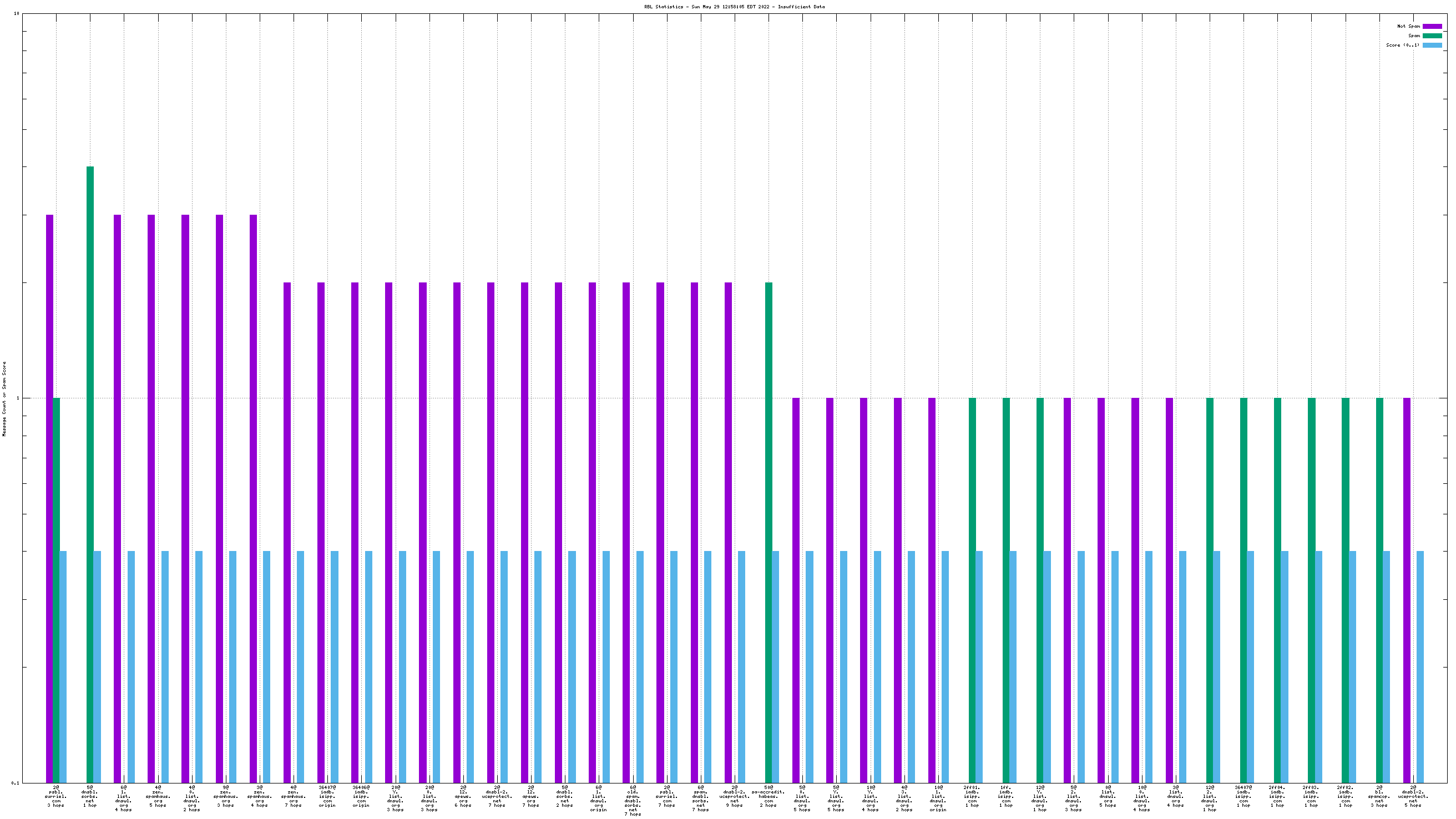The width and height of the screenshot is (1456, 819).
Task: Click the x-axis label '50@ sa-accredit.habeas.com'
Action: pyautogui.click(x=768, y=796)
